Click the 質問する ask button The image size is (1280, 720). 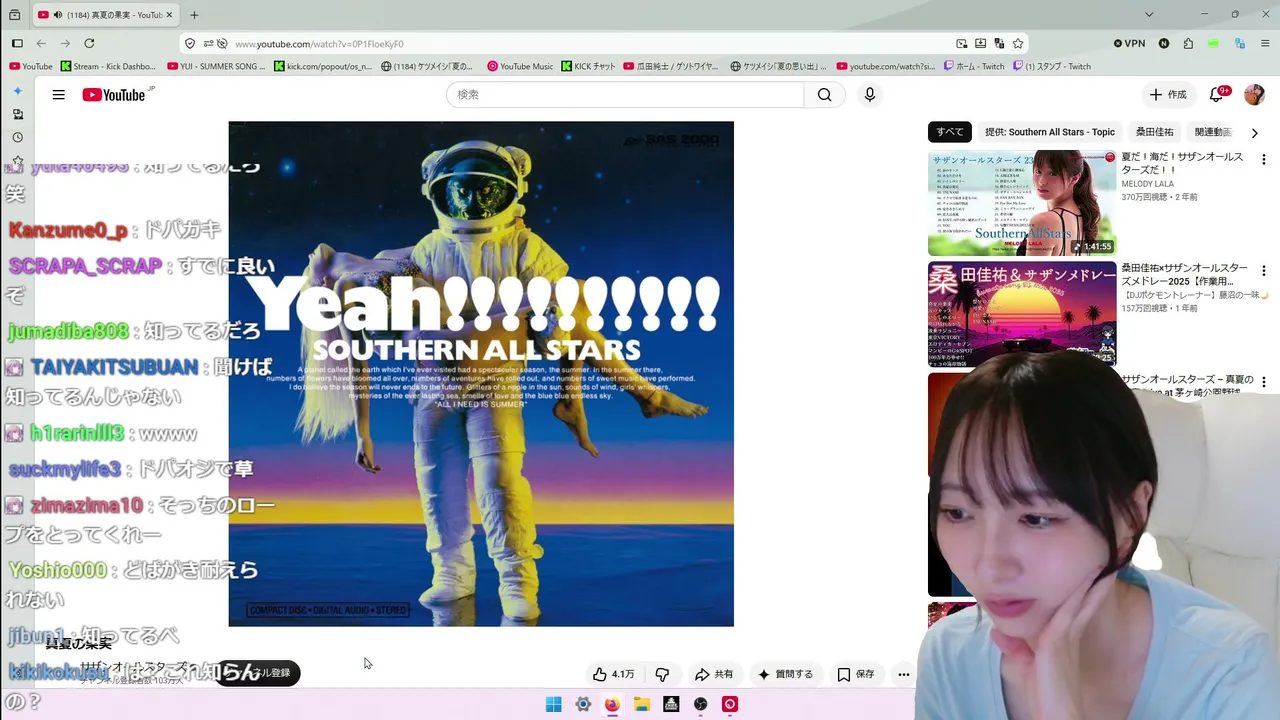[x=785, y=674]
